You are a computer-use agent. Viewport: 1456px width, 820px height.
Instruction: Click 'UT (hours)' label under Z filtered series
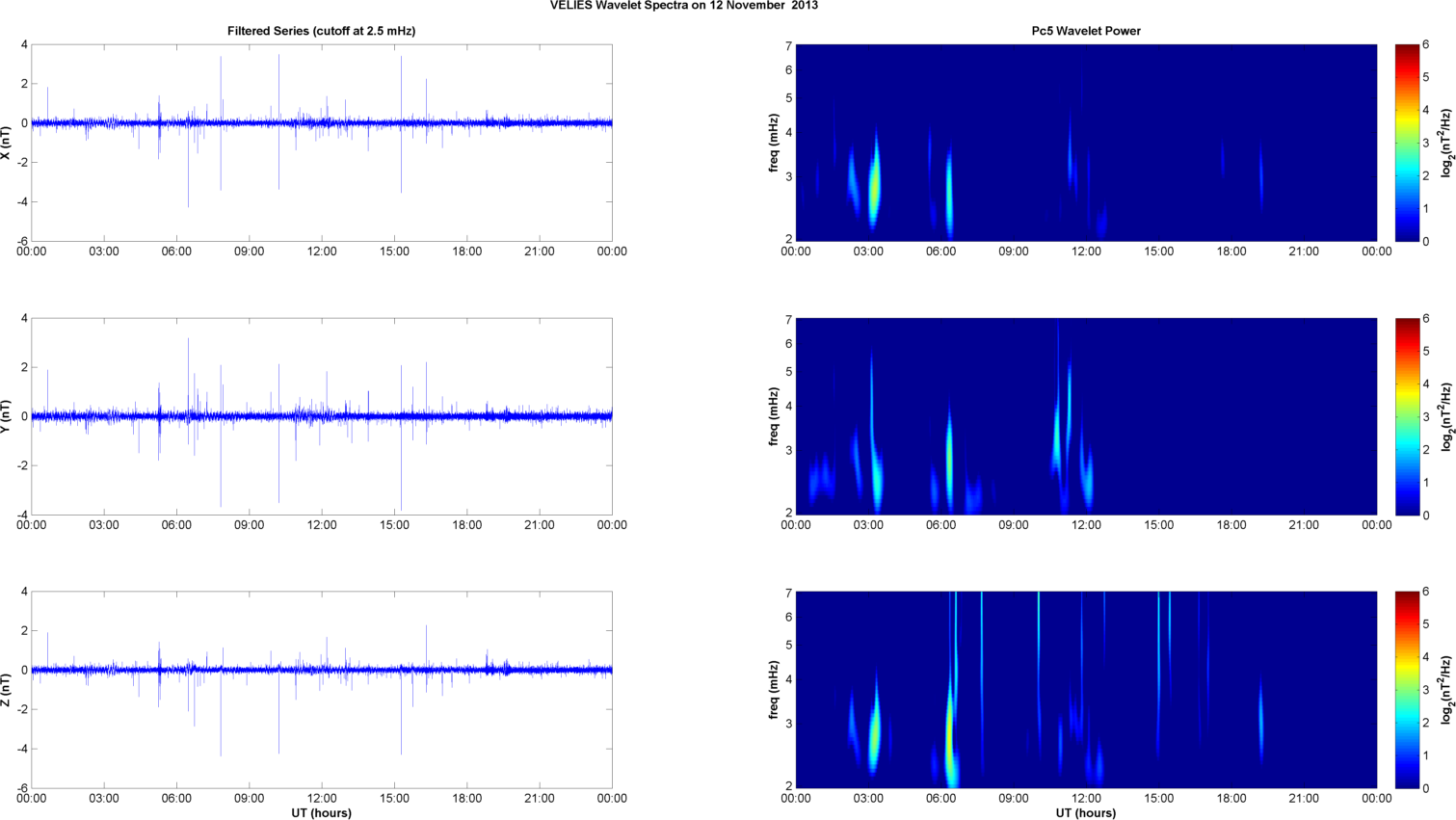[321, 812]
